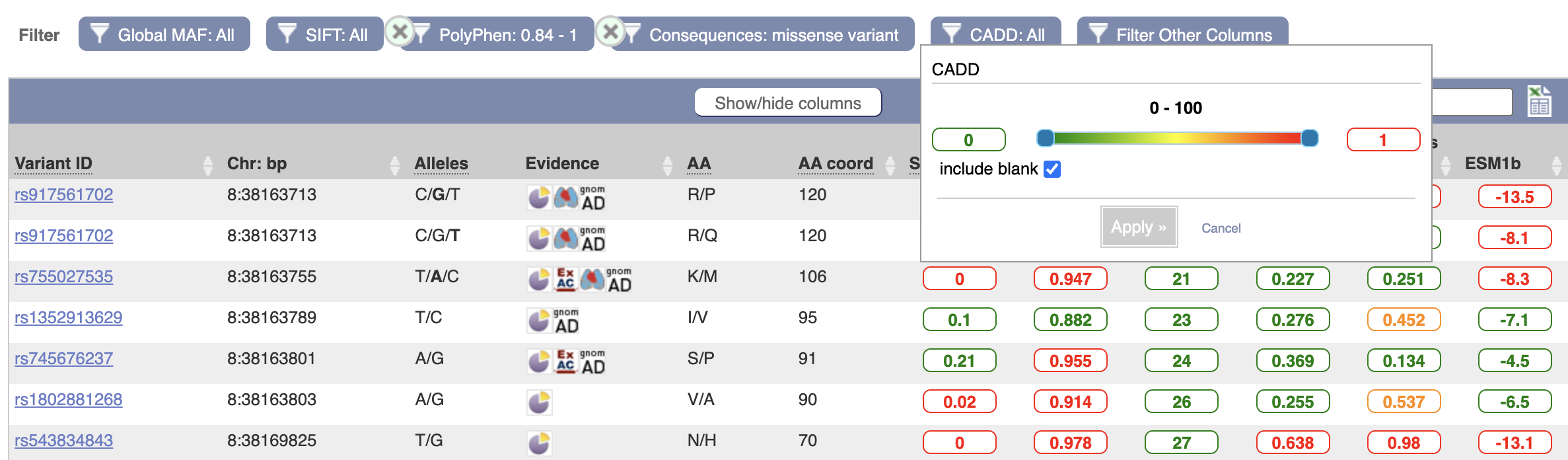Image resolution: width=1568 pixels, height=460 pixels.
Task: Remove the PolyPhen filter via its X icon
Action: 400,31
